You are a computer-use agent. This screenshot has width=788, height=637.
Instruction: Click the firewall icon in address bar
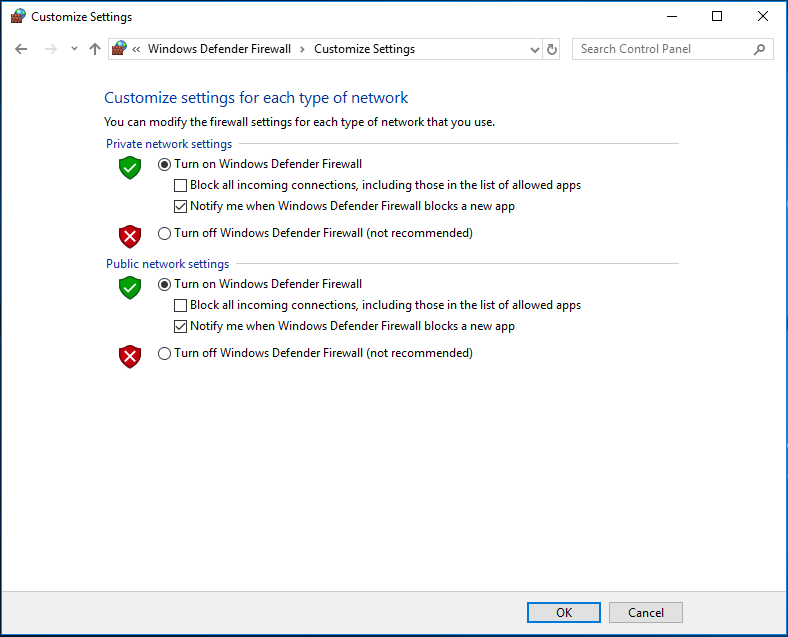[x=120, y=49]
